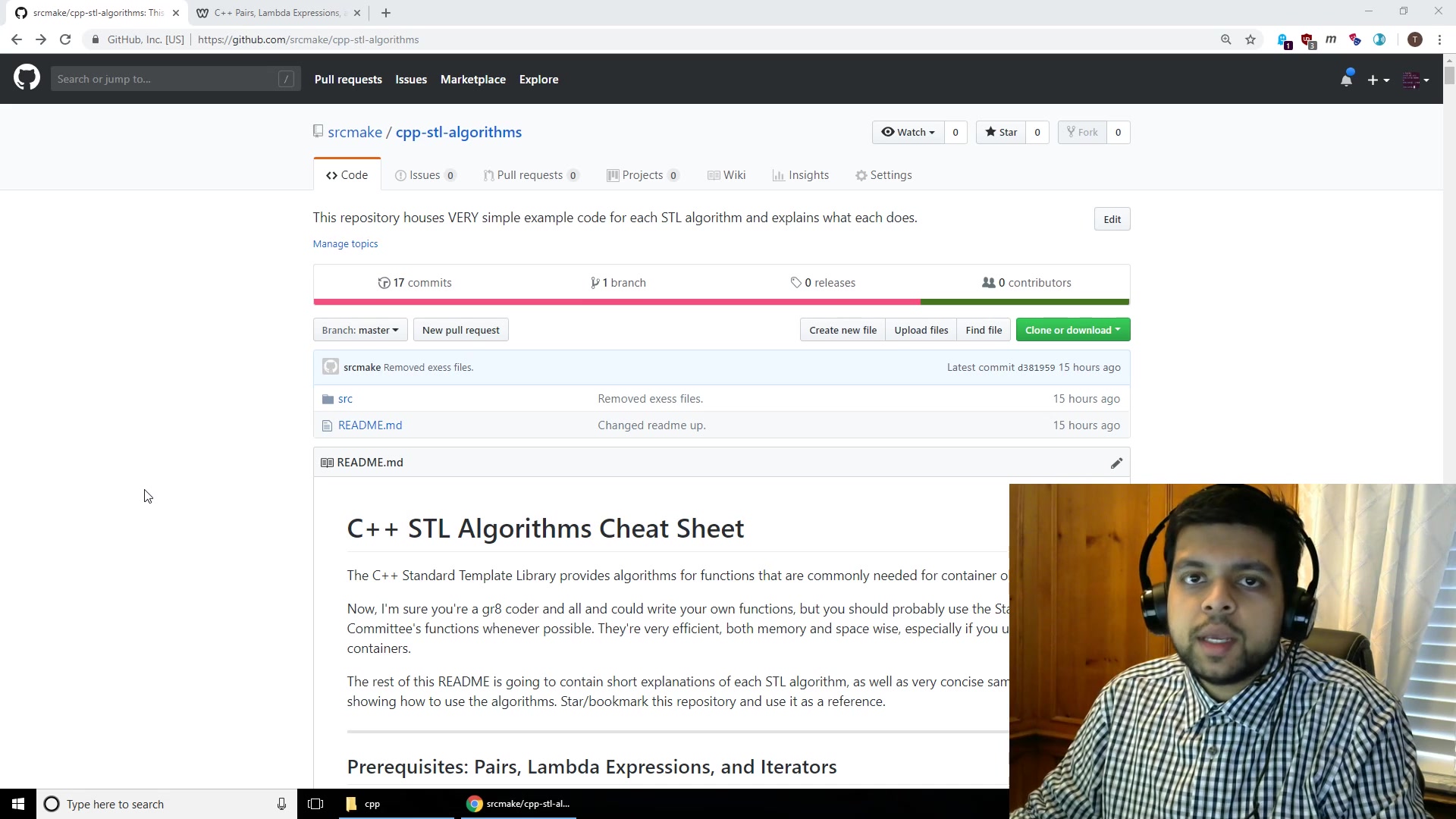Open the latest commit d381959

point(1036,368)
